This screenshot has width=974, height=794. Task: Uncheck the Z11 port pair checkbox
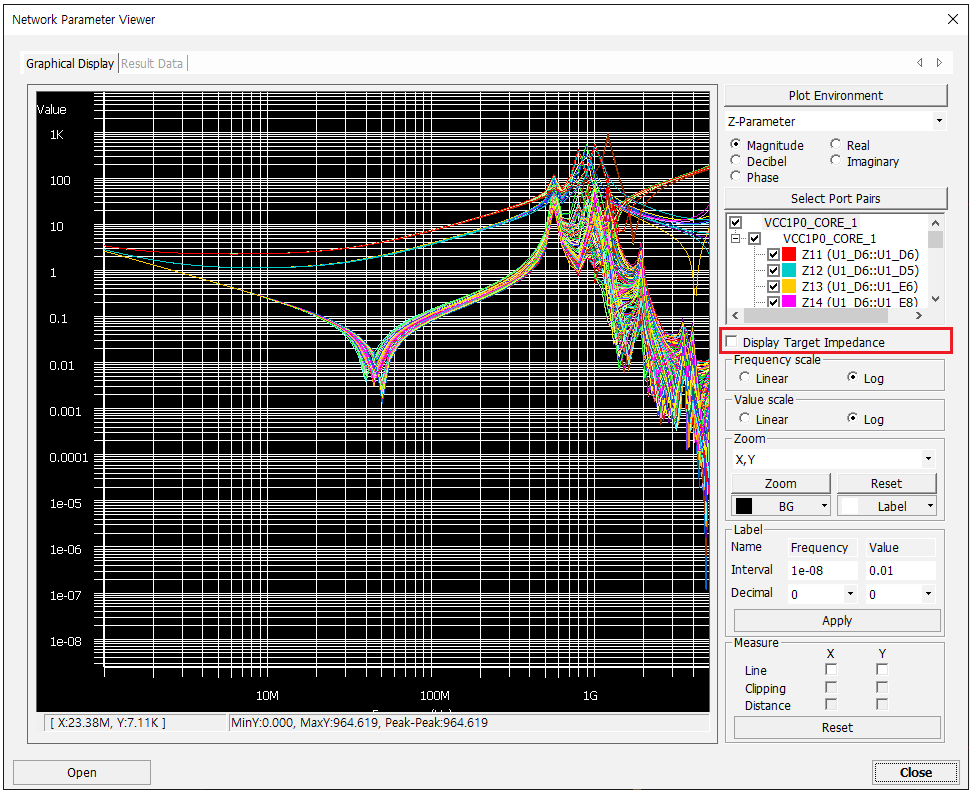point(773,255)
